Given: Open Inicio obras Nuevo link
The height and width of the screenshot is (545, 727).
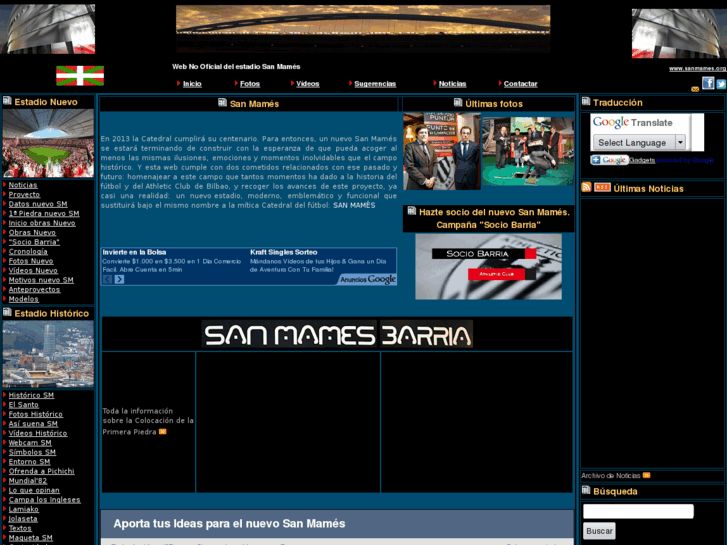Looking at the screenshot, I should tap(42, 223).
